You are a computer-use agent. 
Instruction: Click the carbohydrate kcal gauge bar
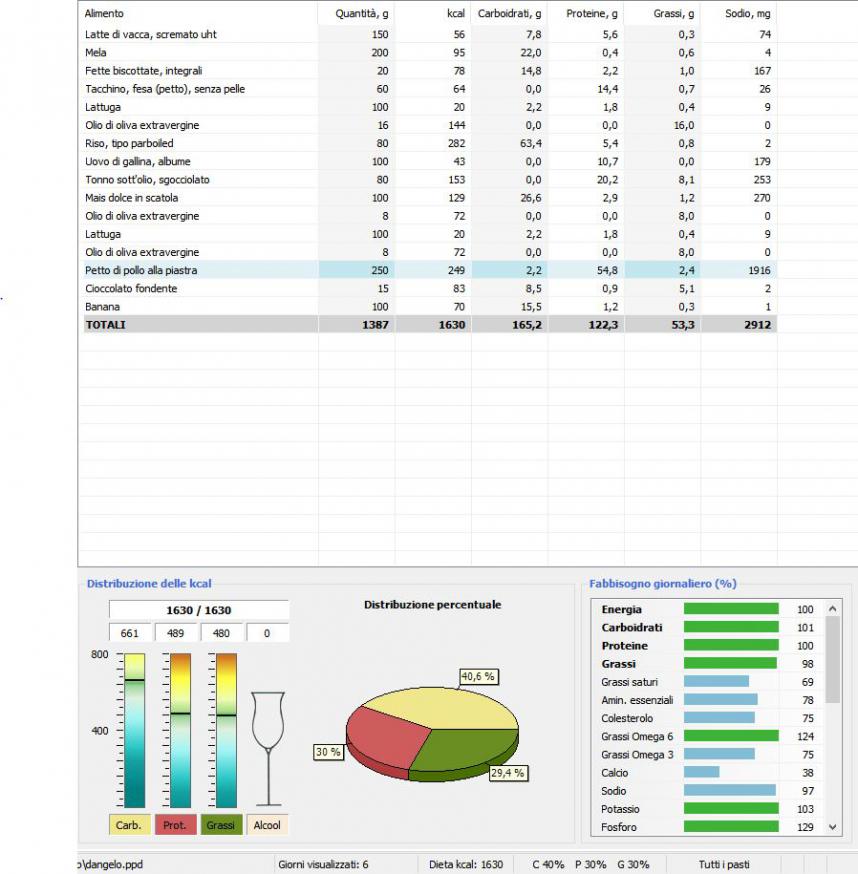point(134,730)
